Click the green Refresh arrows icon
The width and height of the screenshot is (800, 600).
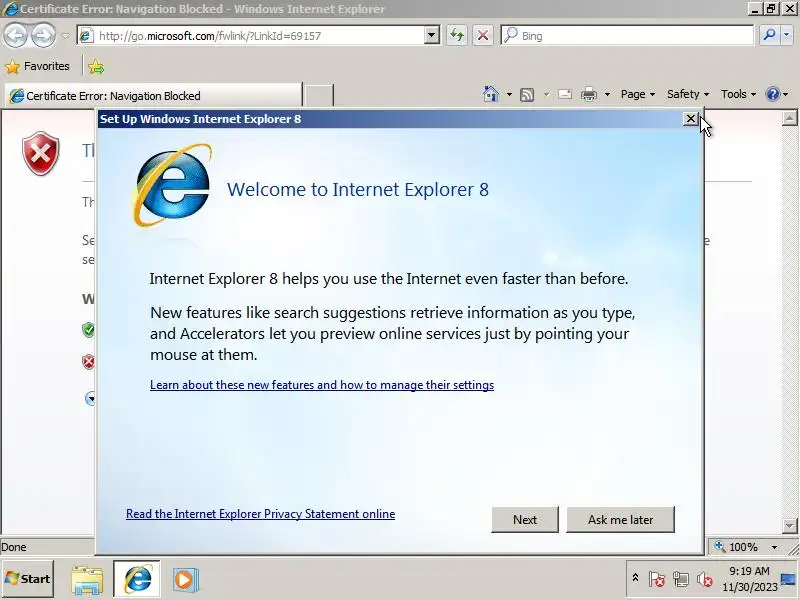tap(457, 36)
